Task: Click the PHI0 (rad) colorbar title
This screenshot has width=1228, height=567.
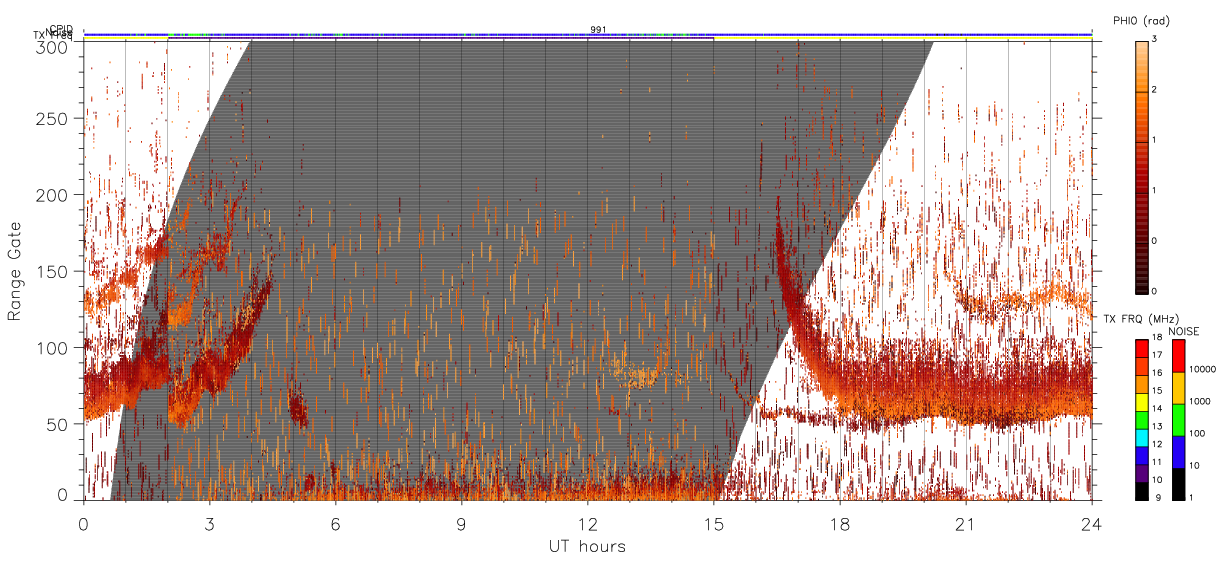Action: [1141, 20]
